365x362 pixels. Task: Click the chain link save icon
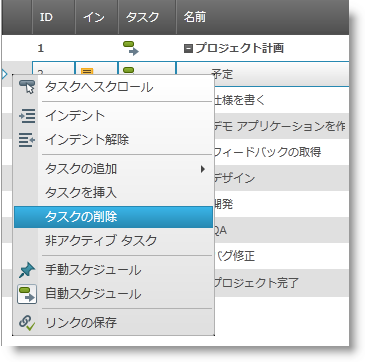(27, 323)
